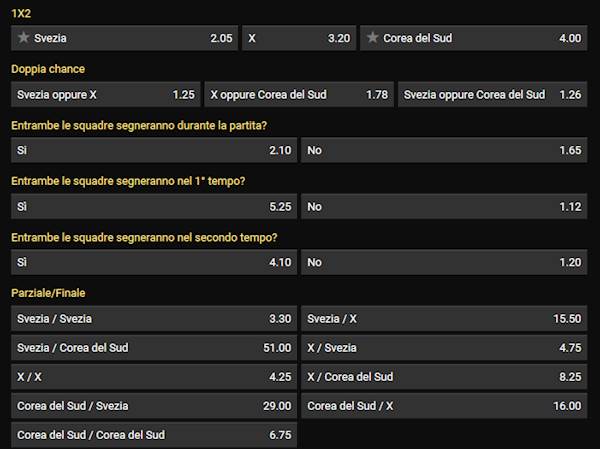Image resolution: width=600 pixels, height=449 pixels.
Task: Choose Sì 5.25 for first half scoring
Action: coord(154,206)
